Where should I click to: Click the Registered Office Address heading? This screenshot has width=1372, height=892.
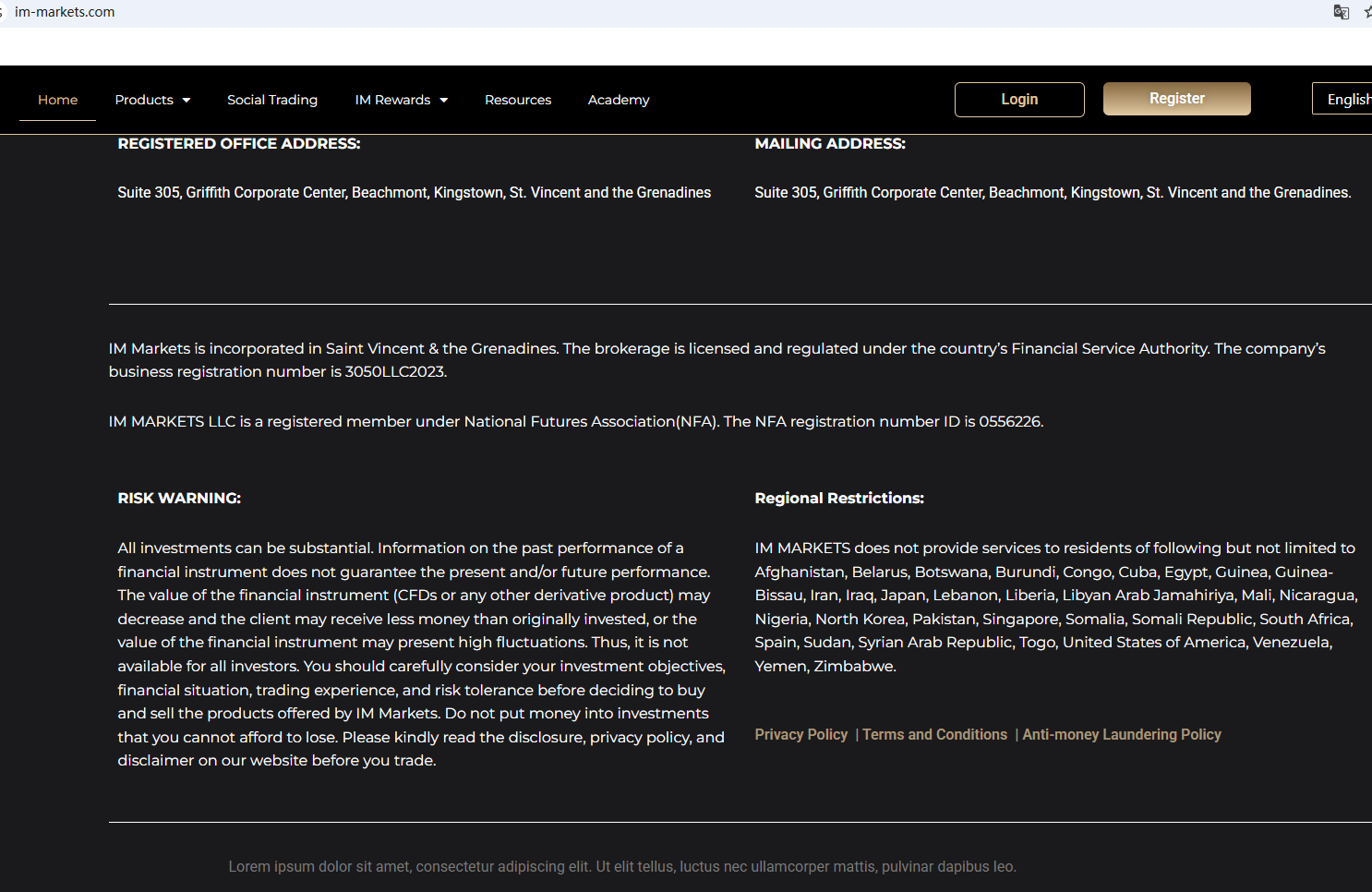point(238,144)
